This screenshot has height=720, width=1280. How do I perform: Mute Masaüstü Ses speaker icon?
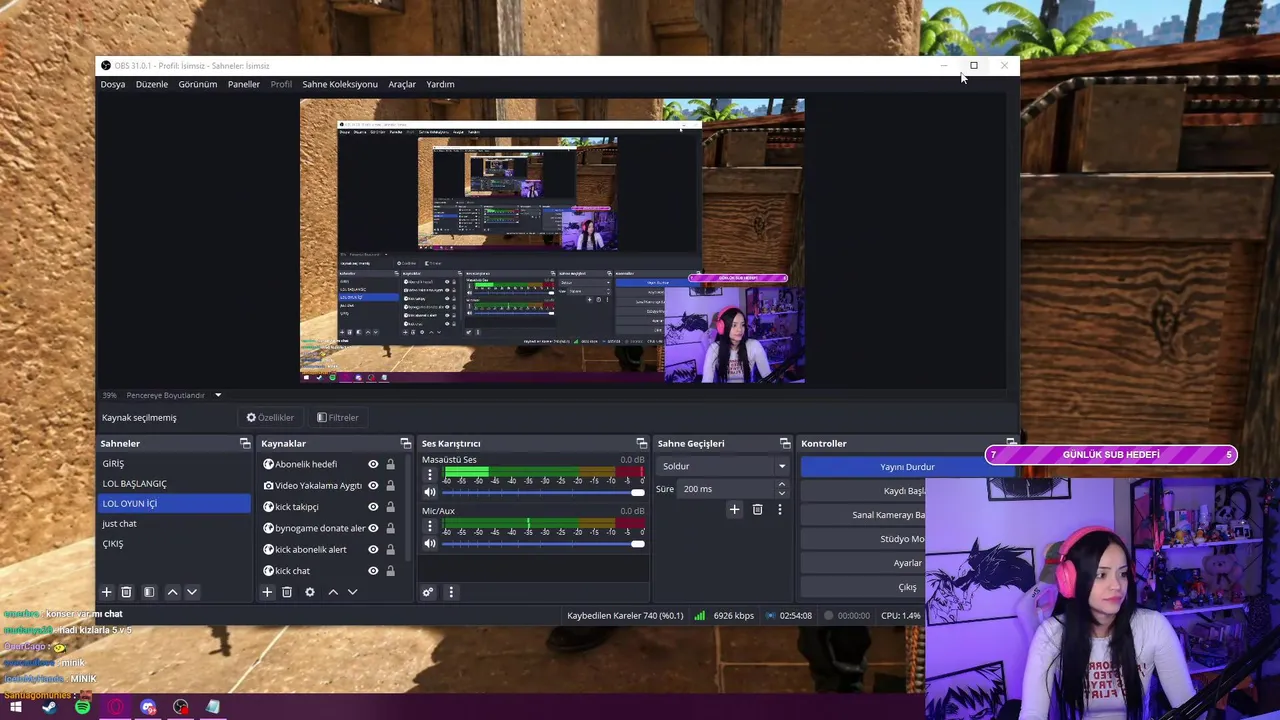pyautogui.click(x=430, y=492)
